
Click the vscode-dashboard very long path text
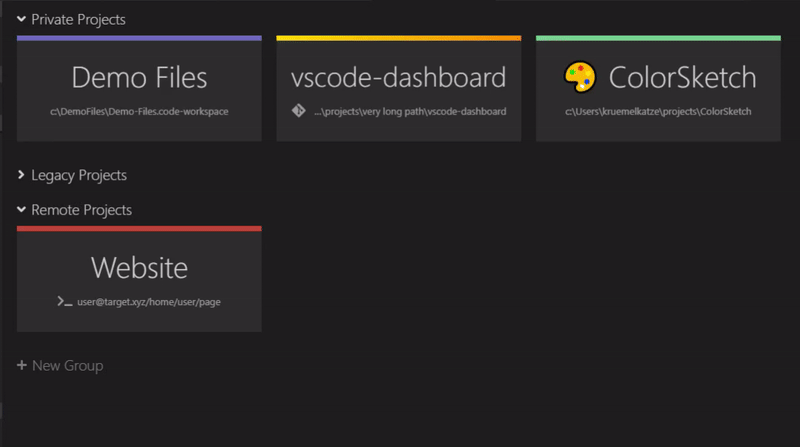point(410,111)
